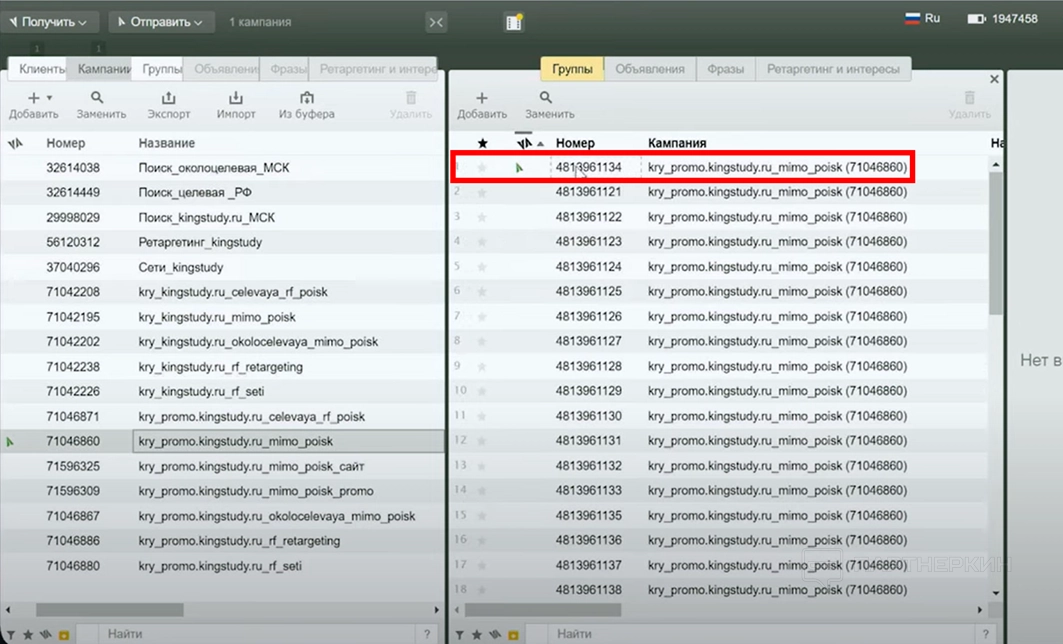The height and width of the screenshot is (644, 1063).
Task: Select the Ретаргетинг_kingstudy campaign row
Action: click(x=200, y=243)
